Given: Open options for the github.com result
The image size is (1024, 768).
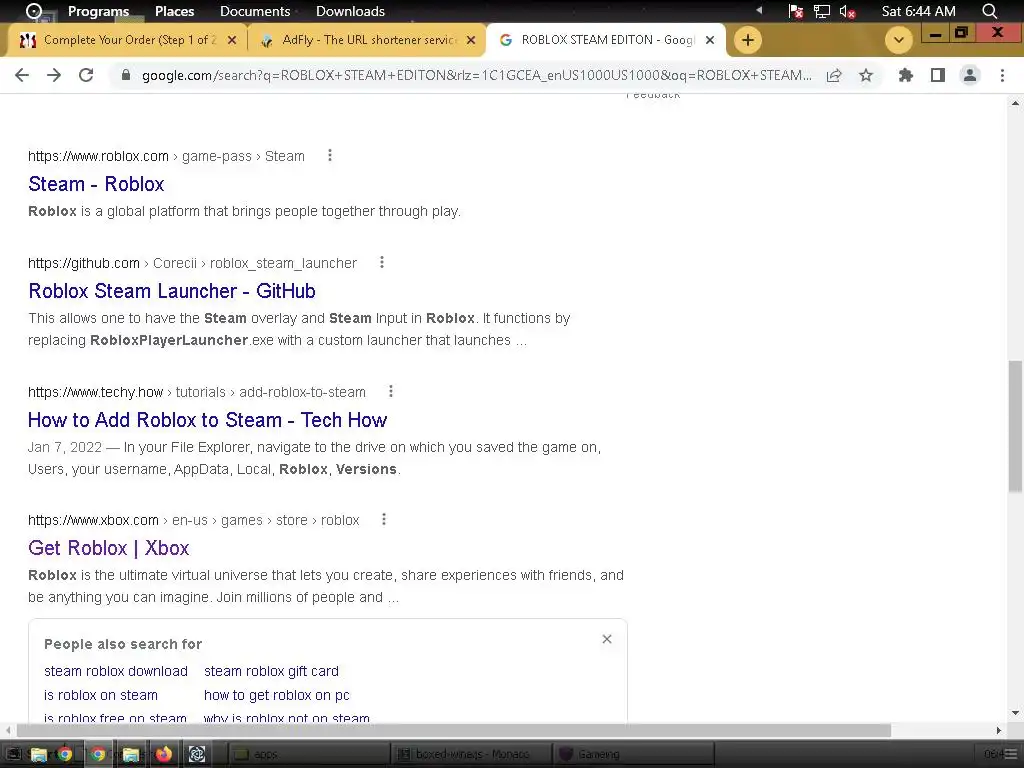Looking at the screenshot, I should [382, 263].
